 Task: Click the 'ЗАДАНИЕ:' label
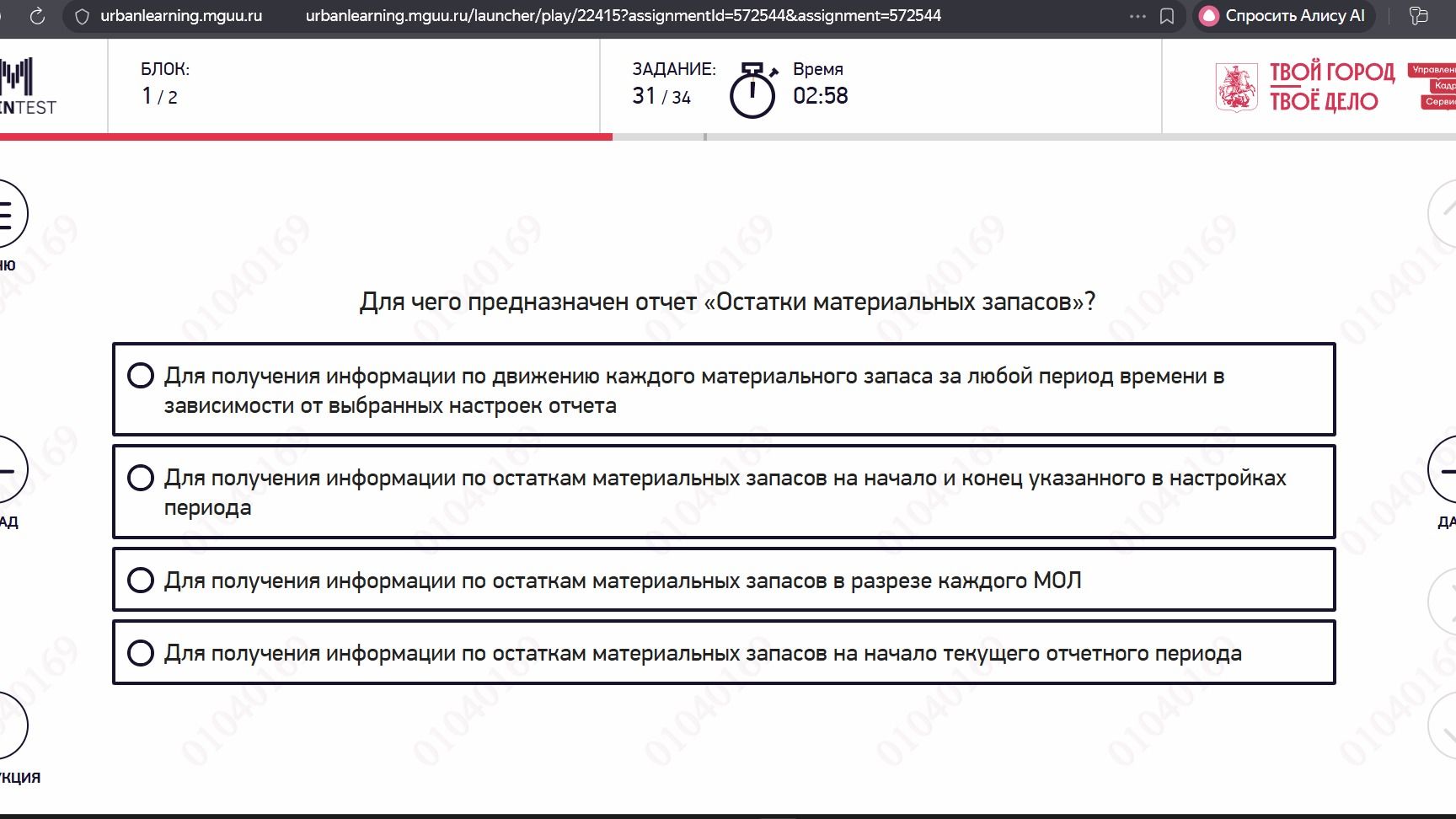point(674,69)
